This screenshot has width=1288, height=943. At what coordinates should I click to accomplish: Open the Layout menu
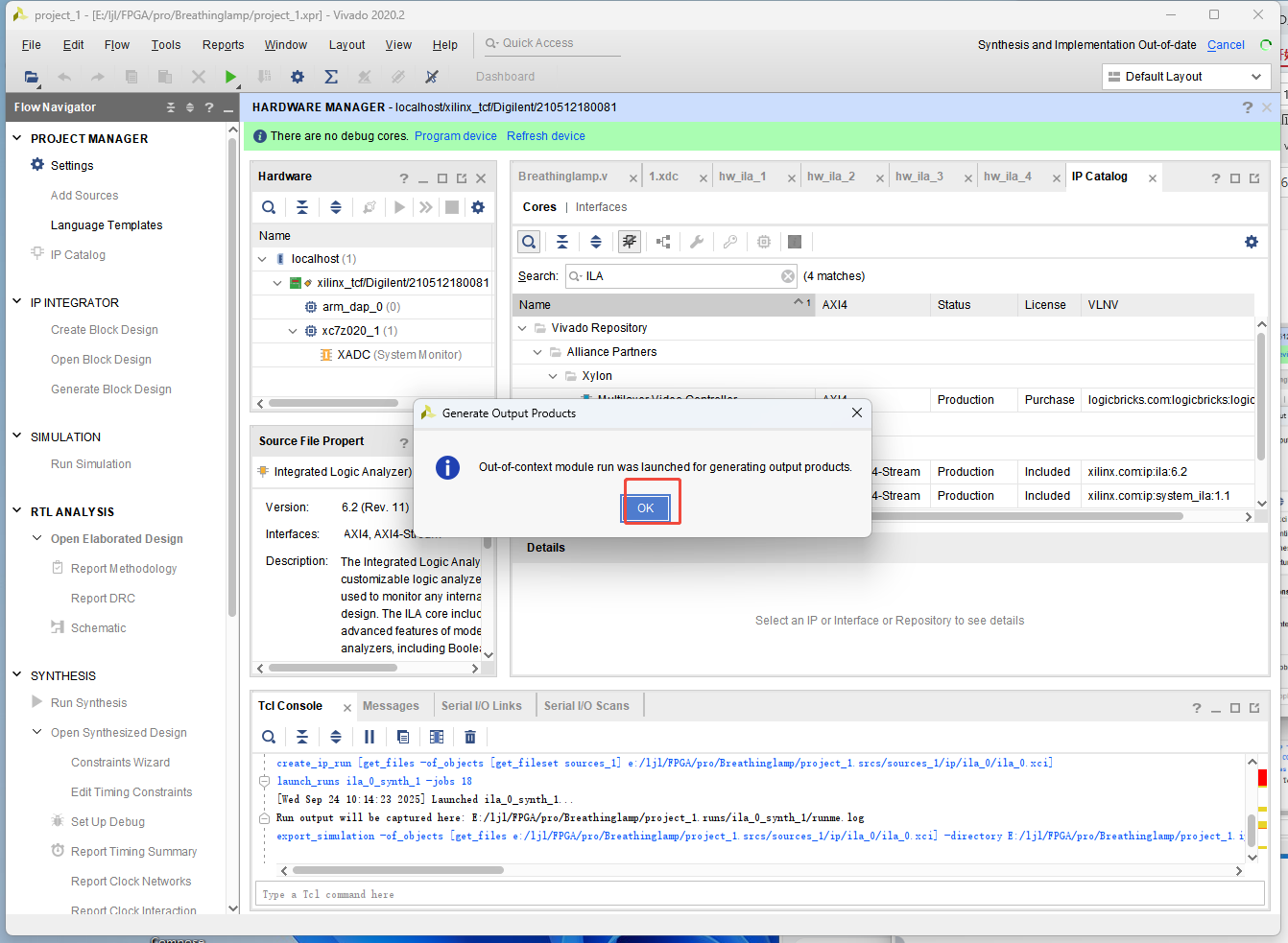point(346,45)
